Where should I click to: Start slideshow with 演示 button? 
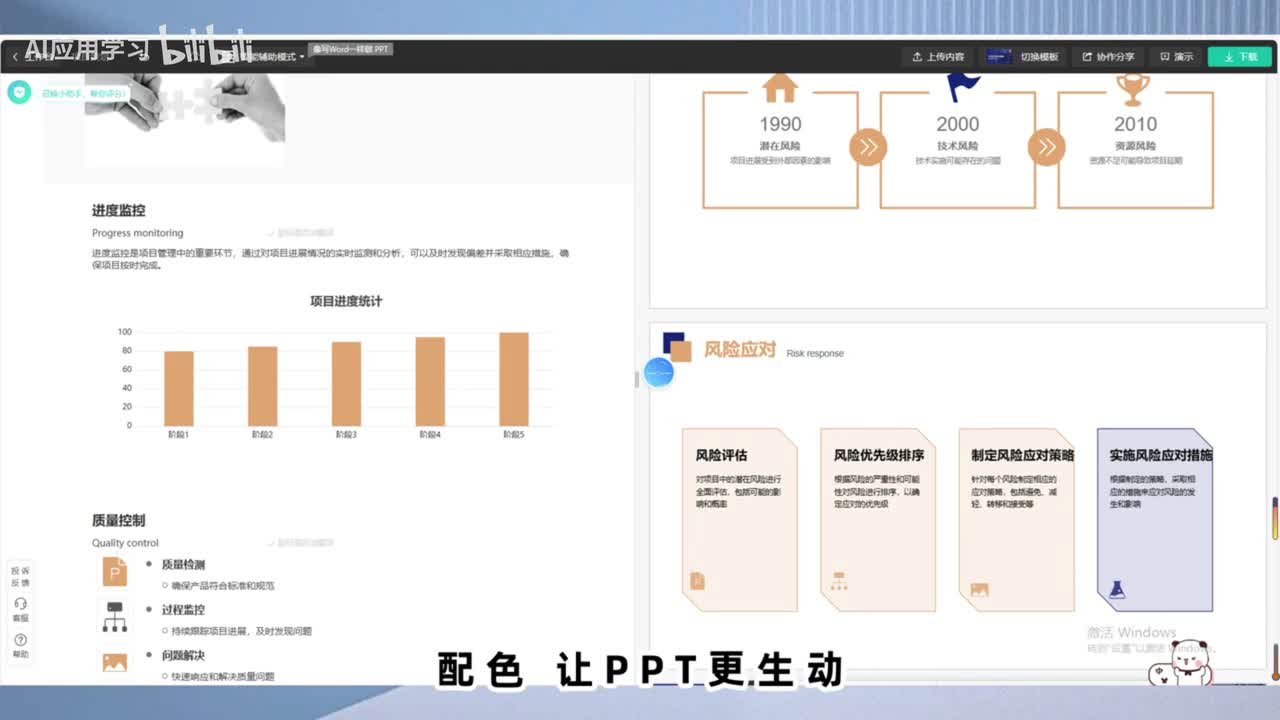pos(1176,57)
